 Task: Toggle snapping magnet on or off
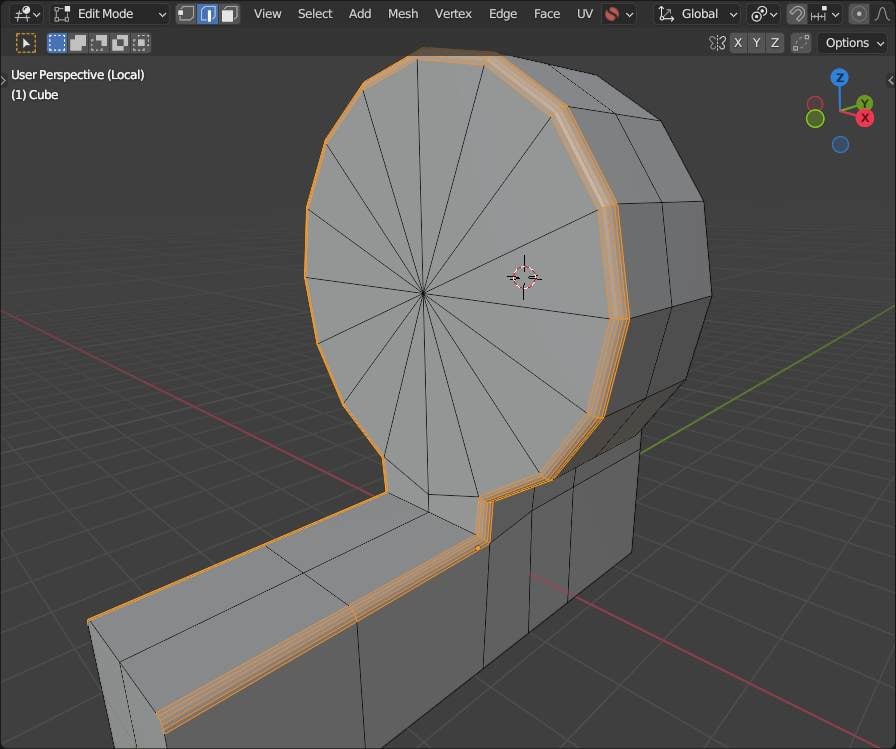tap(796, 14)
